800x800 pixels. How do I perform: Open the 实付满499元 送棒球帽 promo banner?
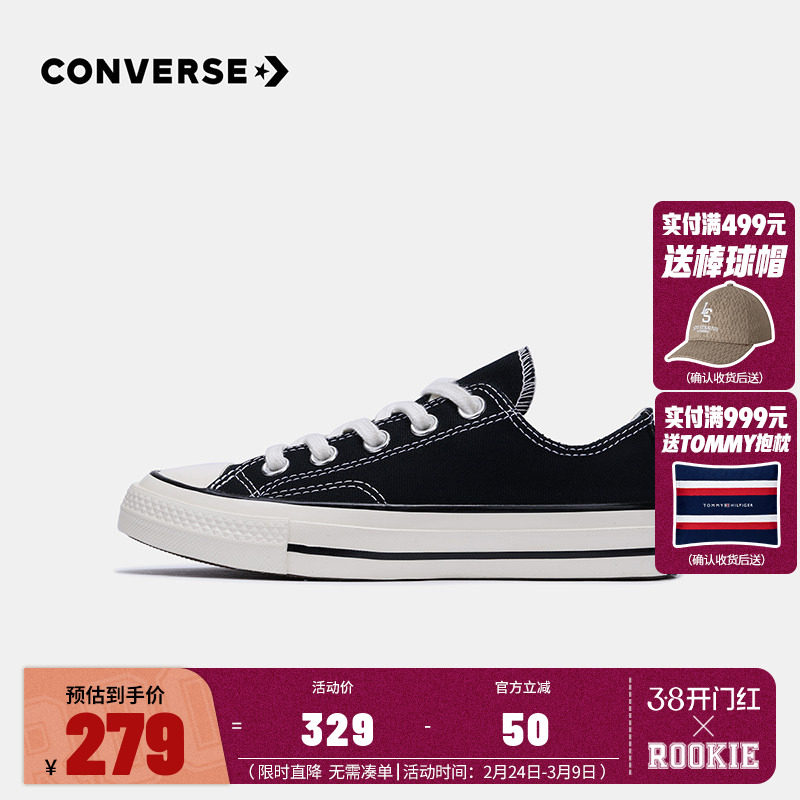[723, 295]
